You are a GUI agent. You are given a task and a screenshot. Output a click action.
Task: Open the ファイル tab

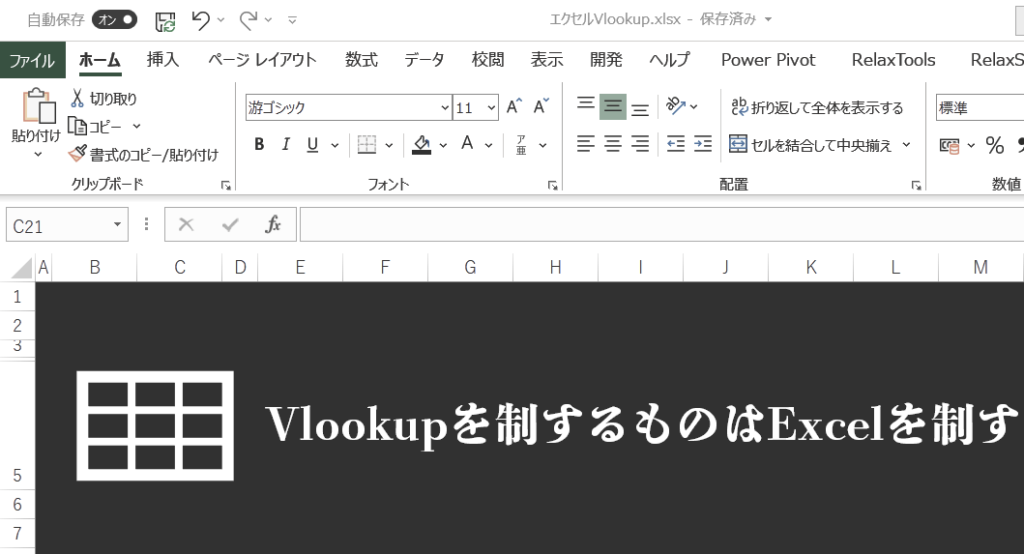[32, 60]
